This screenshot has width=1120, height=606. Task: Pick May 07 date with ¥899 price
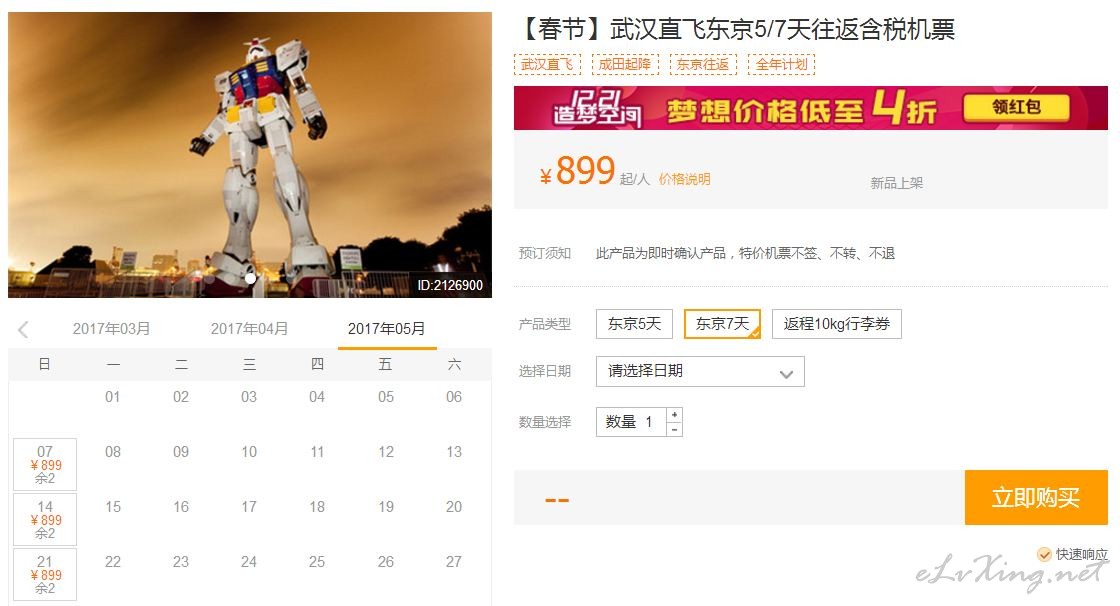(45, 465)
